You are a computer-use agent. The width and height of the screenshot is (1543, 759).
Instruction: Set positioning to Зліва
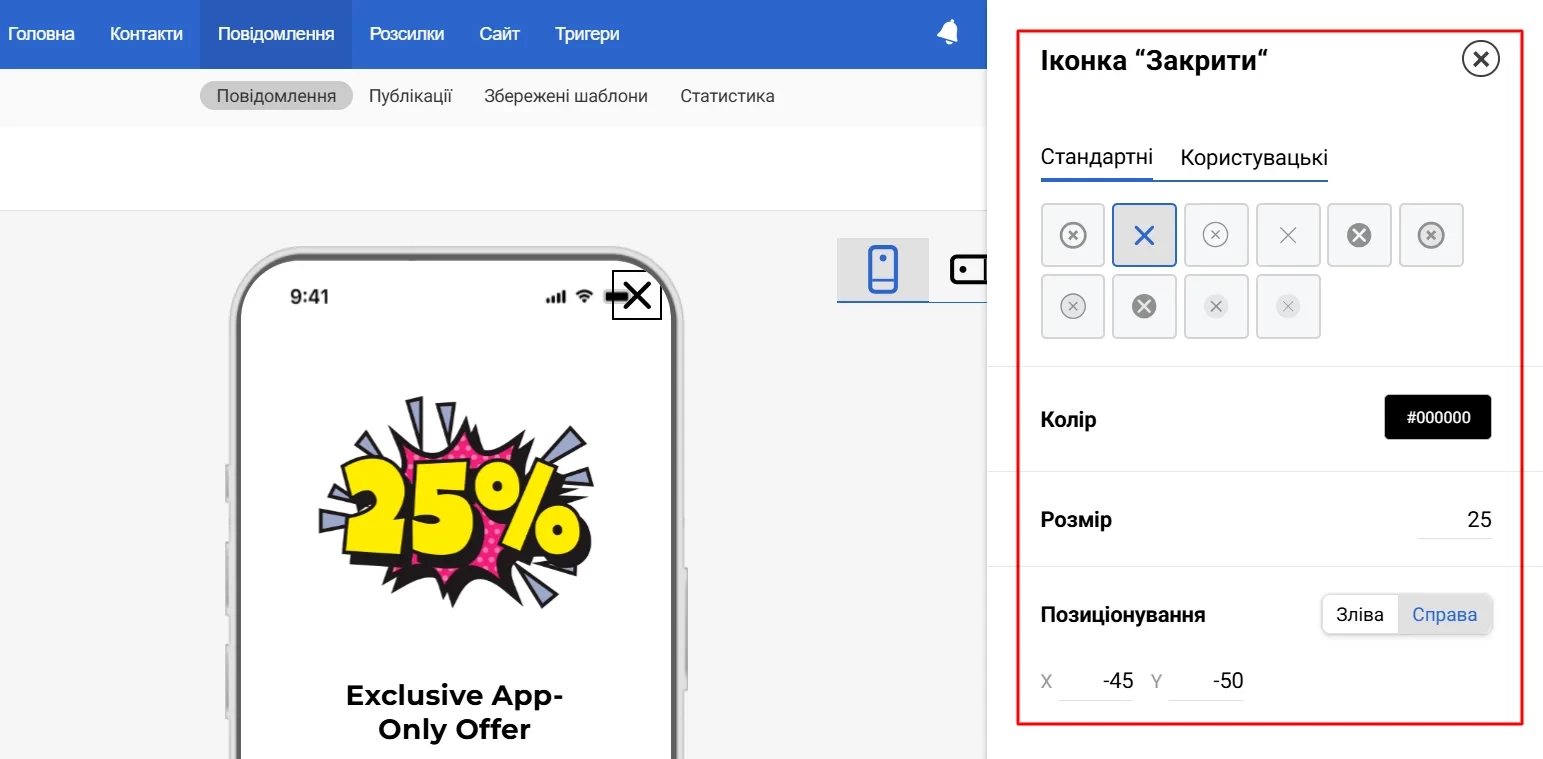pyautogui.click(x=1360, y=614)
